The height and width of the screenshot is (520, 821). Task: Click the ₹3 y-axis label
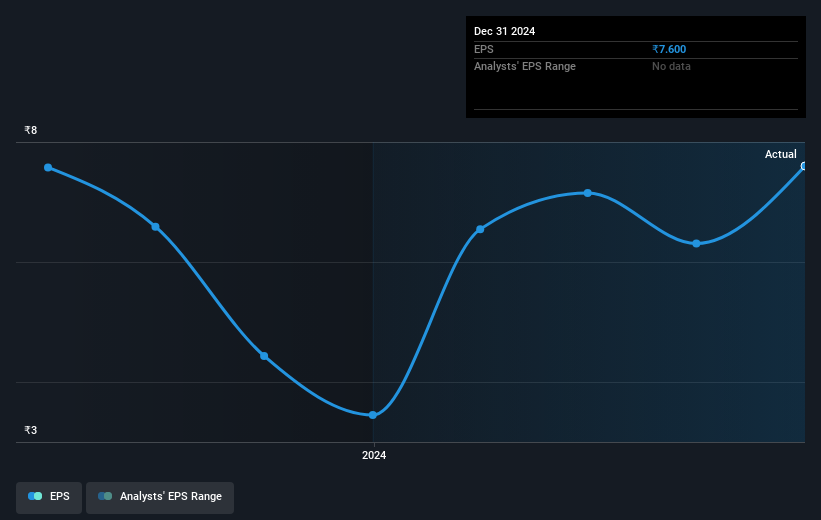point(31,430)
